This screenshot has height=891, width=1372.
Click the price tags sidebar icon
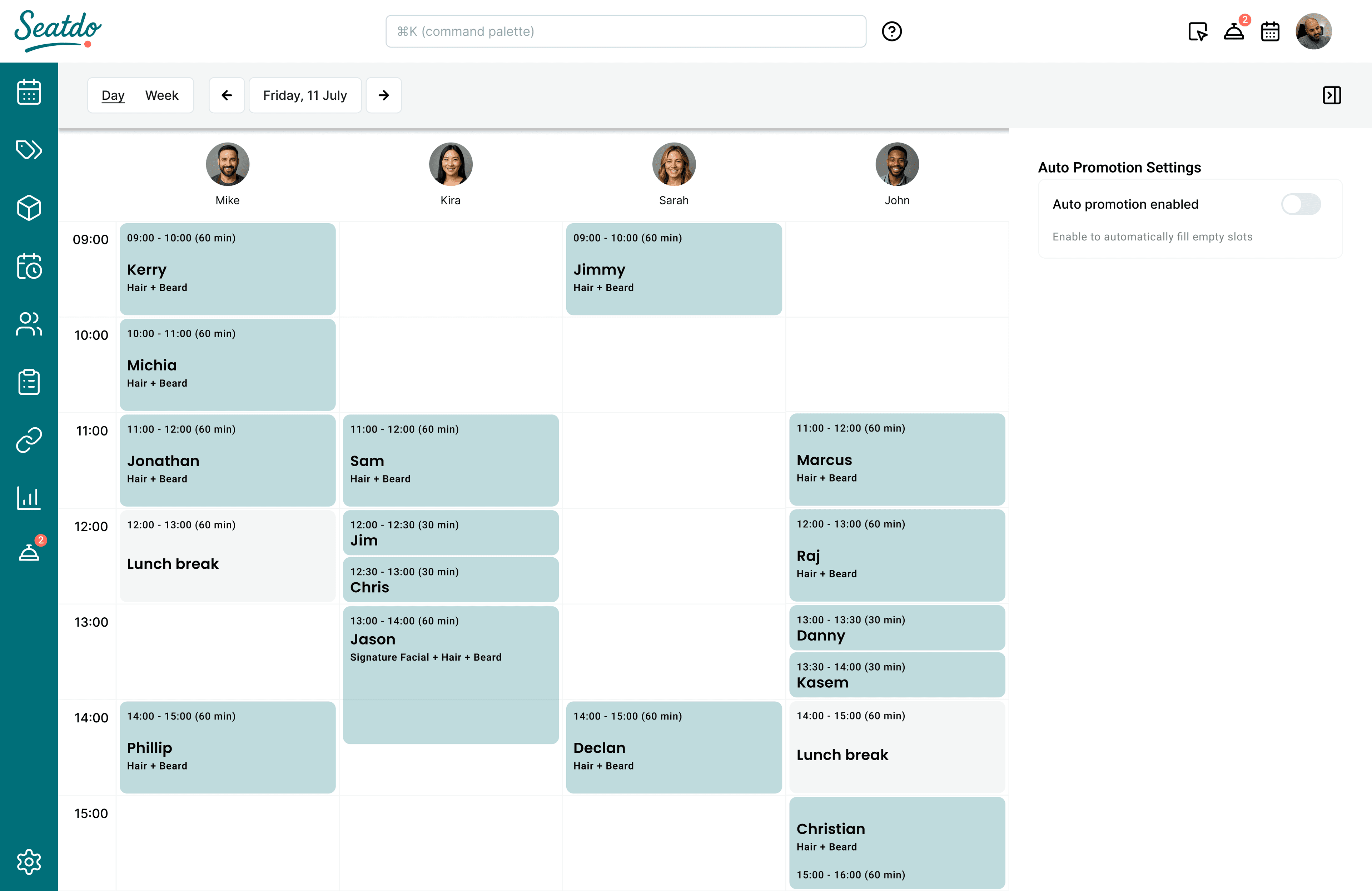[29, 150]
